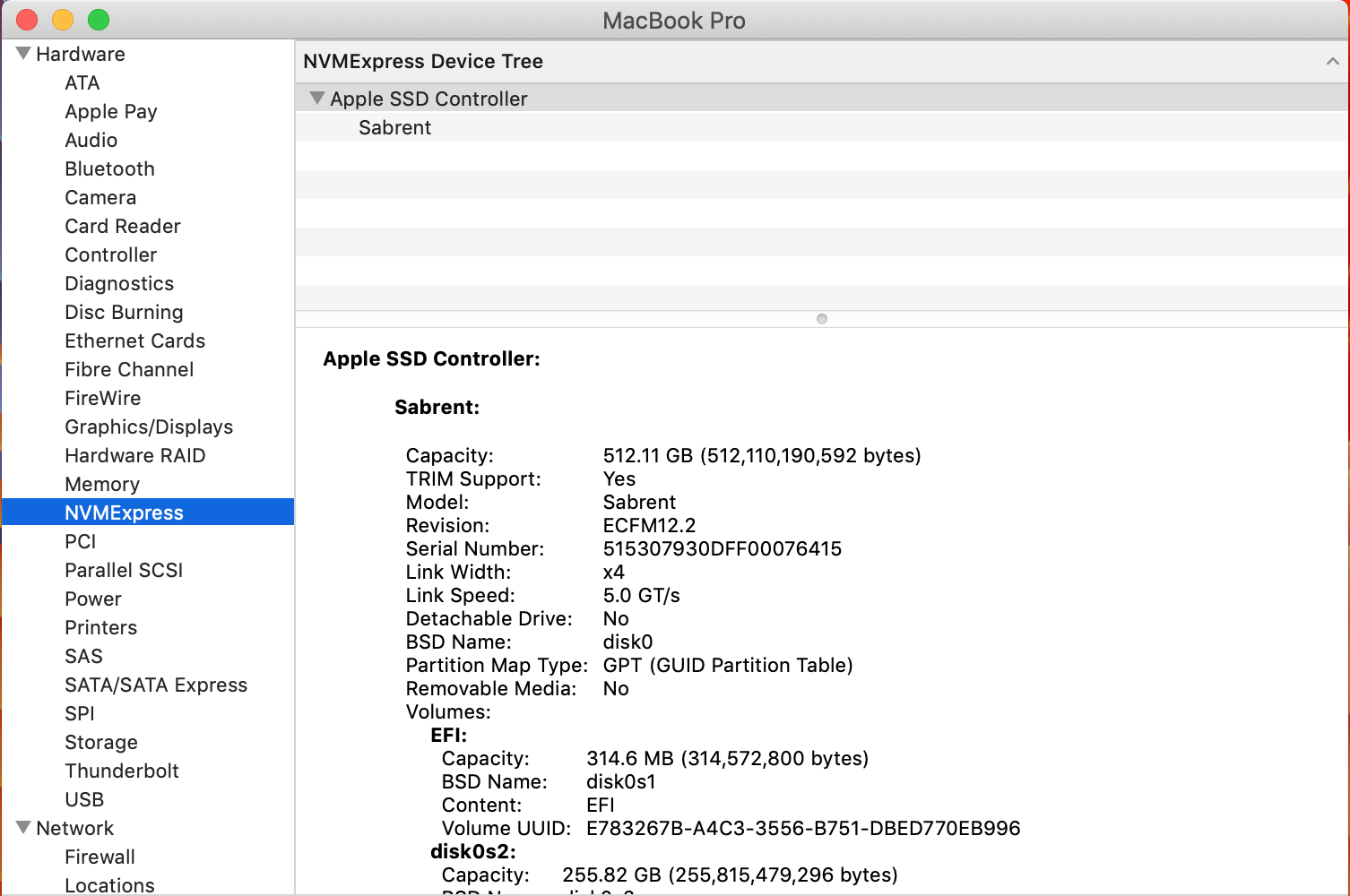
Task: Open FireWire hardware info
Action: pyautogui.click(x=103, y=398)
